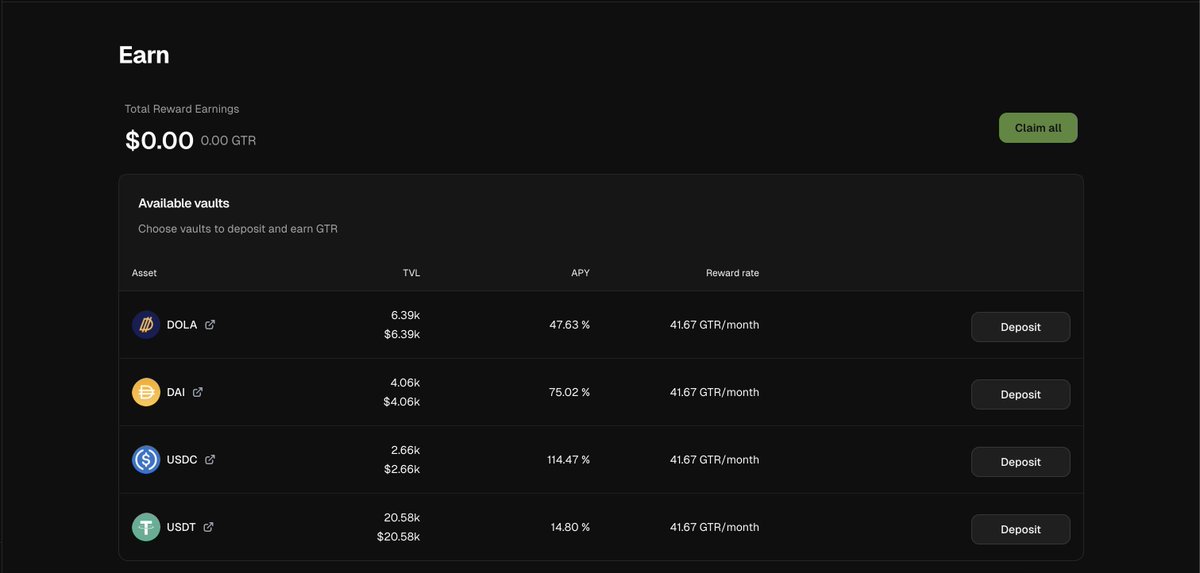The height and width of the screenshot is (573, 1200).
Task: Open DAI external link icon
Action: point(198,392)
